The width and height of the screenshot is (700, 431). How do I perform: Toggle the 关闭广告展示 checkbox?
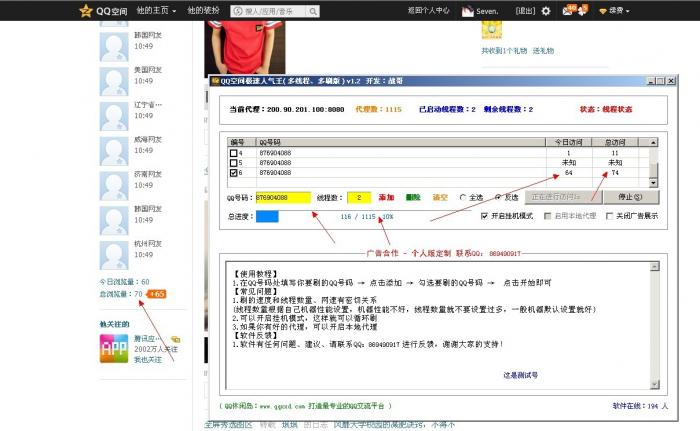(x=609, y=216)
